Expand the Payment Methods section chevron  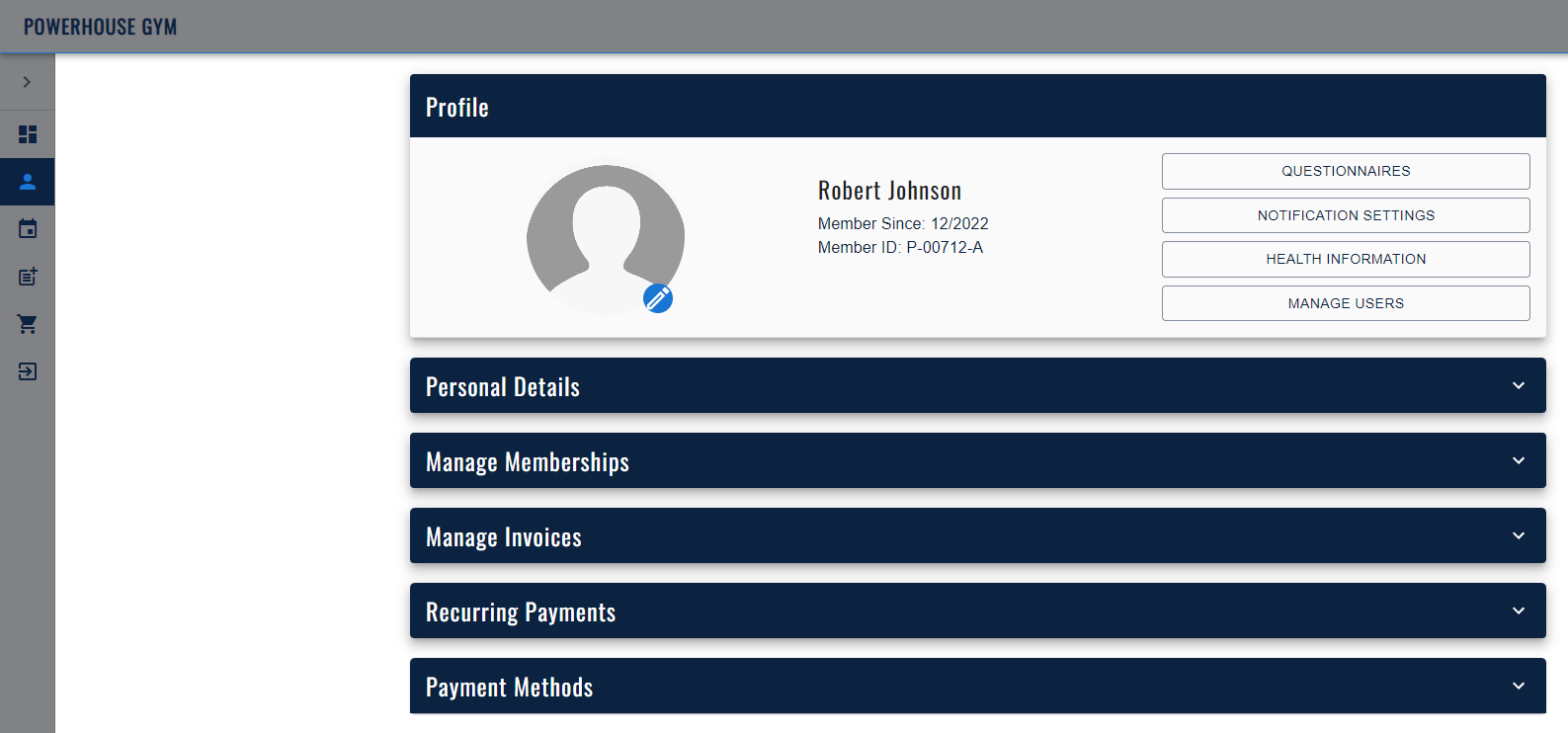pyautogui.click(x=1519, y=686)
